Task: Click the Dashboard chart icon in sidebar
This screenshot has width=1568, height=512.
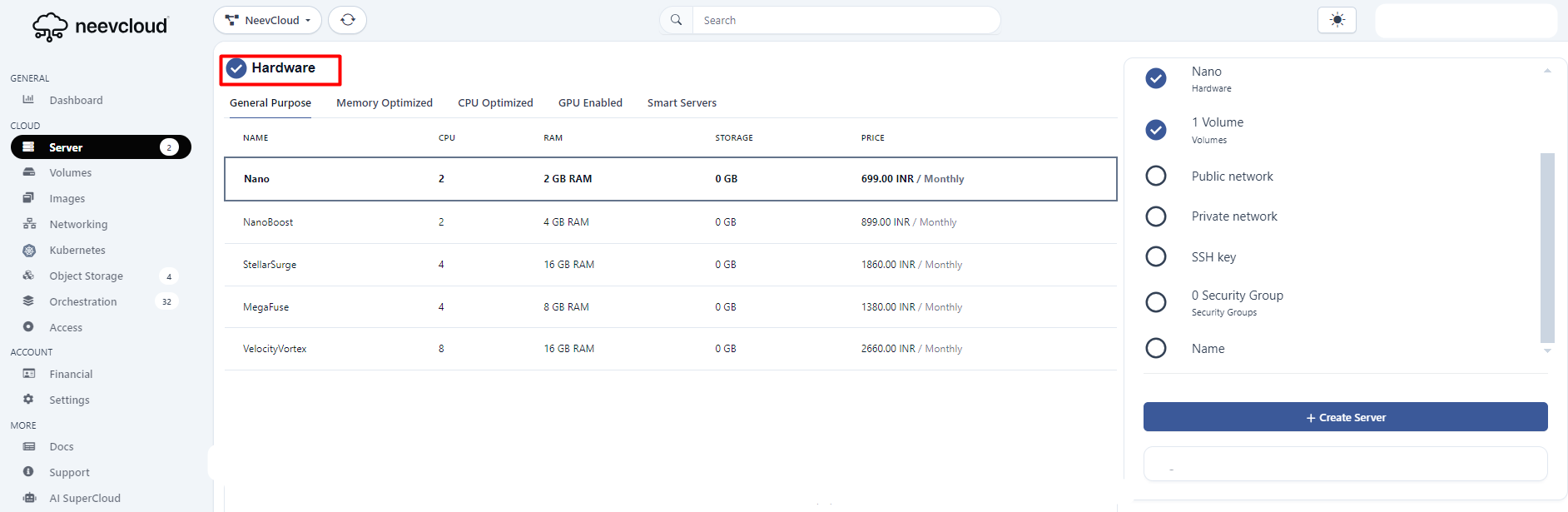Action: (x=28, y=100)
